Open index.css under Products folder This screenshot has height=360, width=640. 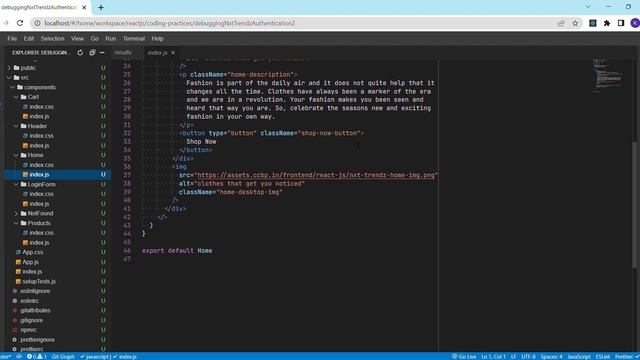[x=41, y=233]
